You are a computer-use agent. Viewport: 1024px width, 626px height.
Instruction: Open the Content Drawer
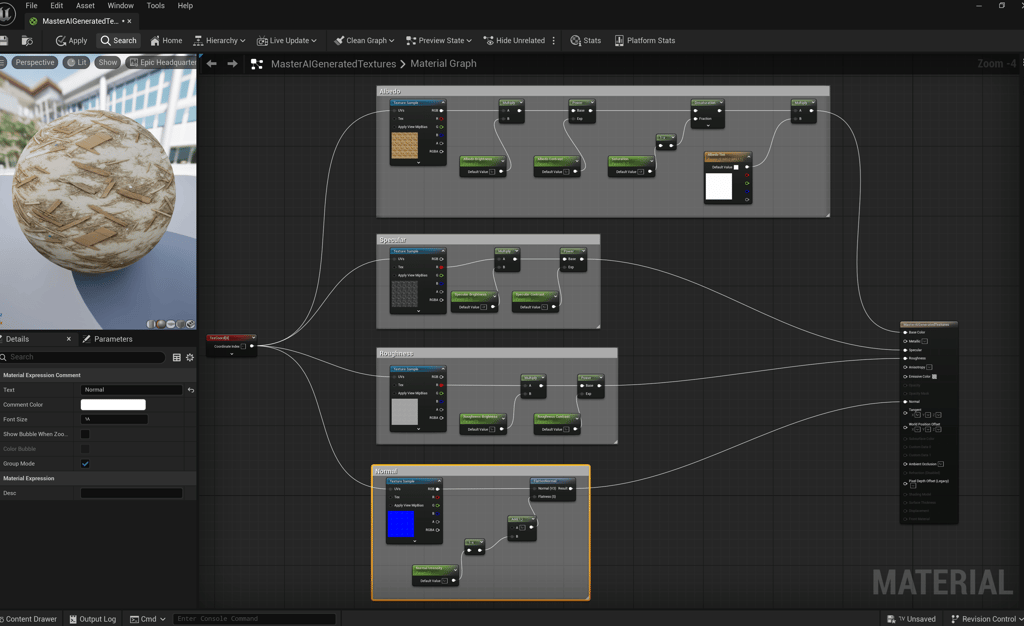pyautogui.click(x=29, y=619)
